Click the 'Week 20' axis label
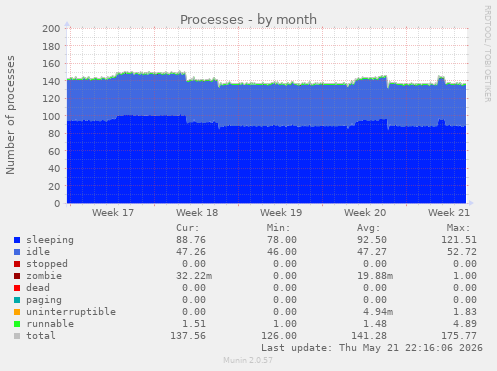Viewport: 497px width, 371px height. click(365, 213)
